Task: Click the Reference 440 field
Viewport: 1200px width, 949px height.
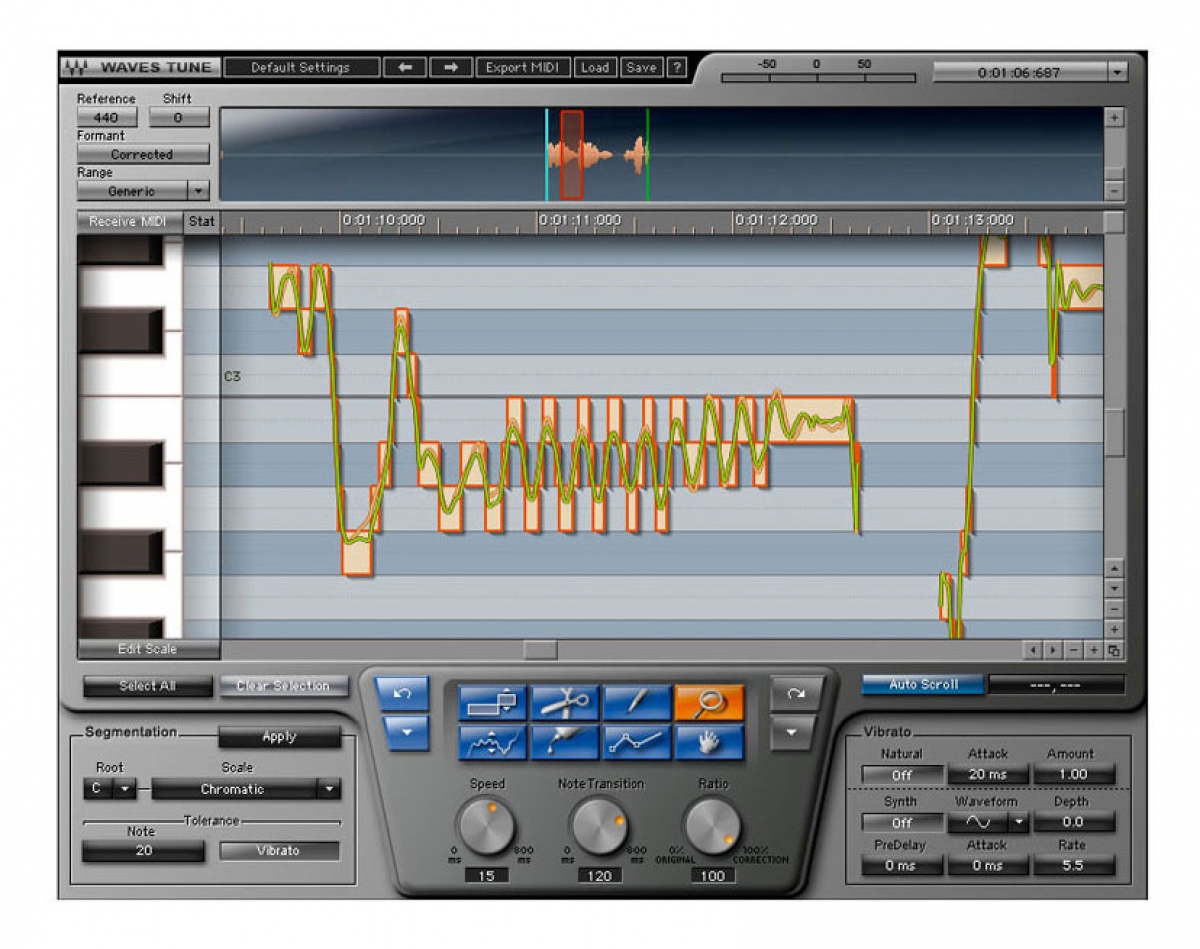Action: point(107,118)
